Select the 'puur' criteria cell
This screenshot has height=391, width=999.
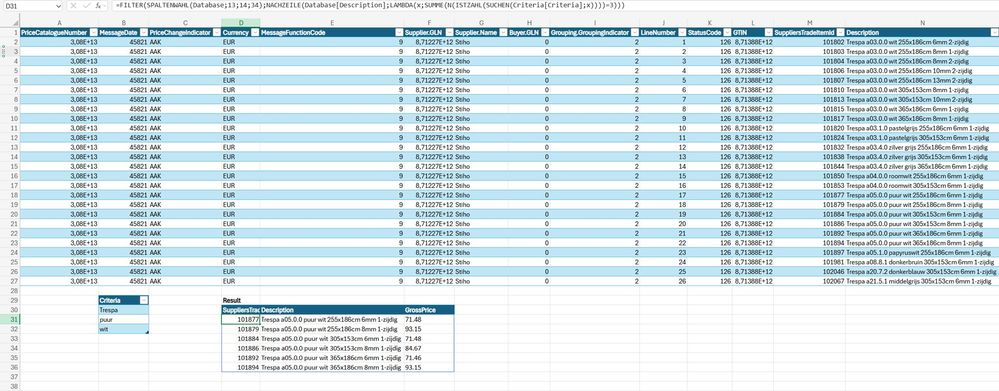tap(124, 319)
